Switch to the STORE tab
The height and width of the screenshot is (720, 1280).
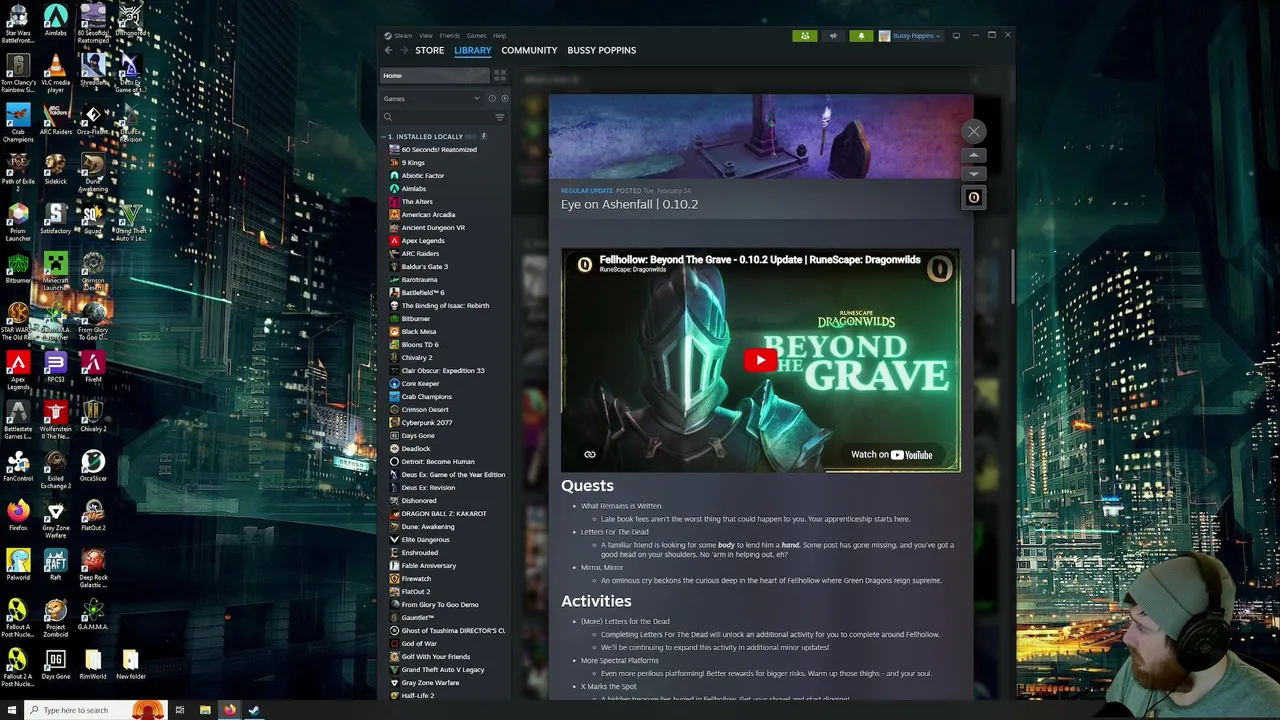point(430,50)
